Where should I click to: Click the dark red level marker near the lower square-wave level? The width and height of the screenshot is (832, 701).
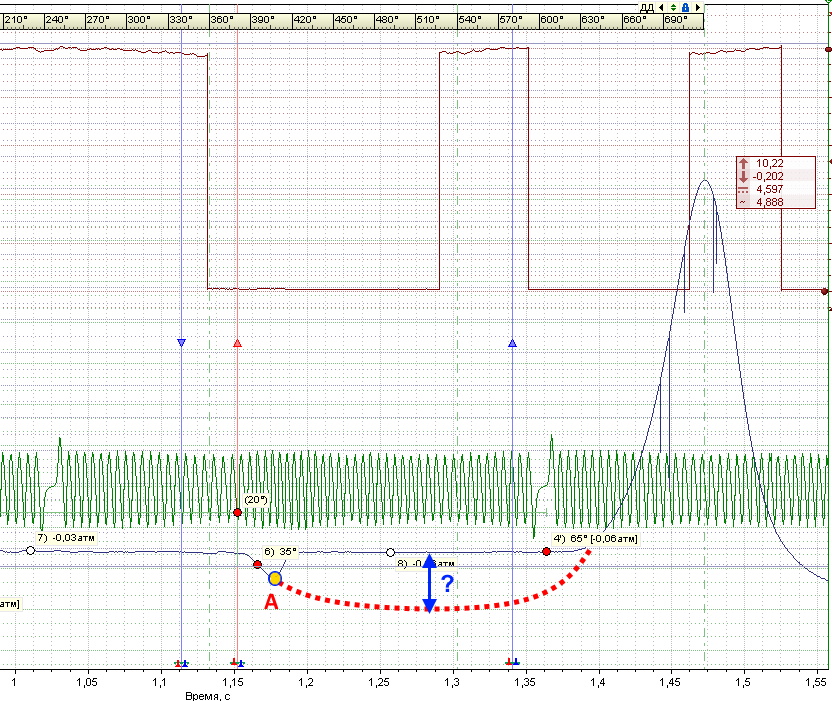point(825,291)
